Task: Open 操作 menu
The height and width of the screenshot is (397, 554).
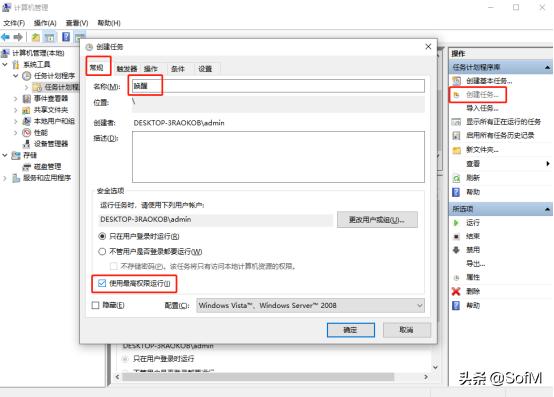Action: [45, 23]
